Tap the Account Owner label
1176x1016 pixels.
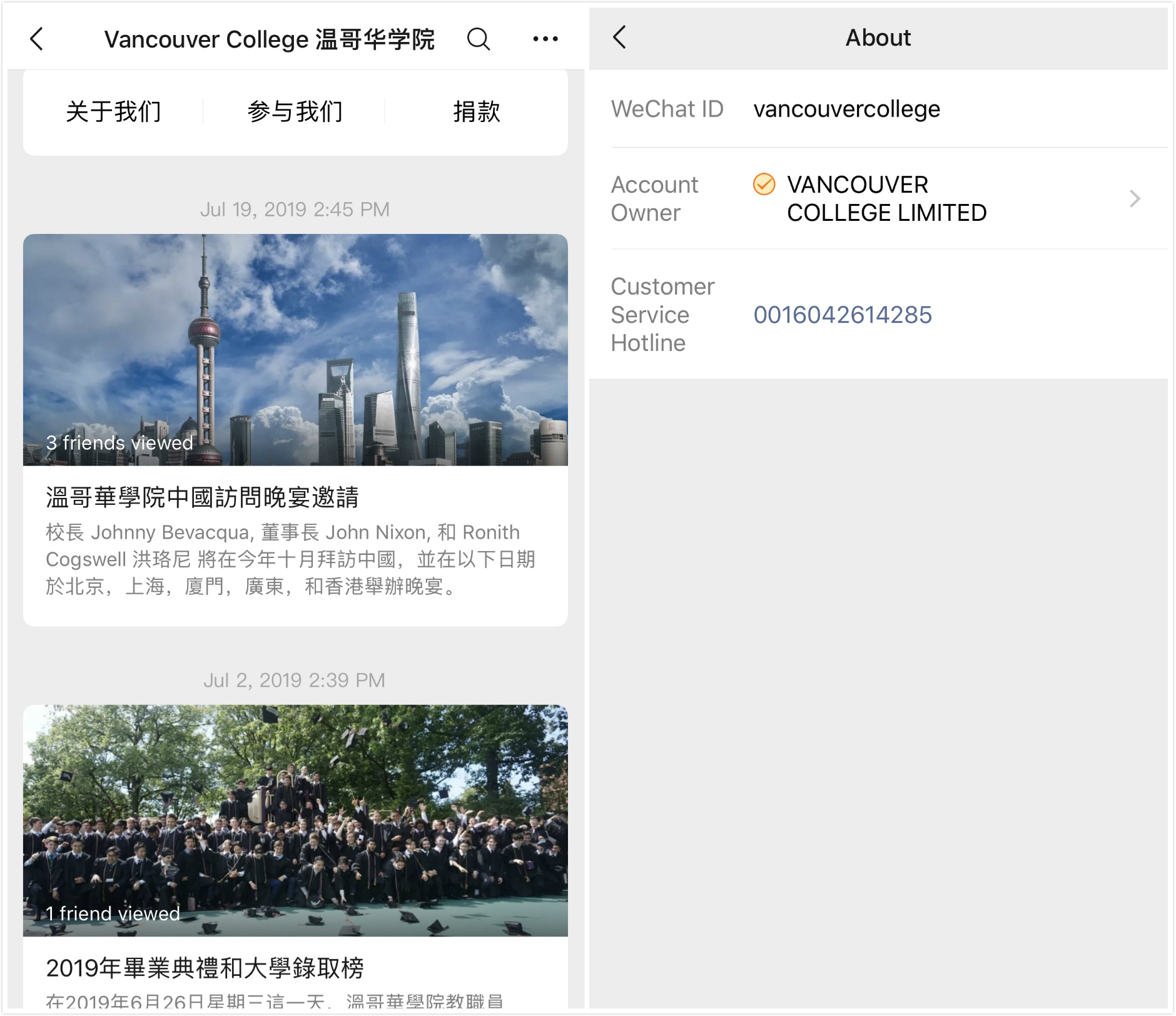(x=654, y=199)
